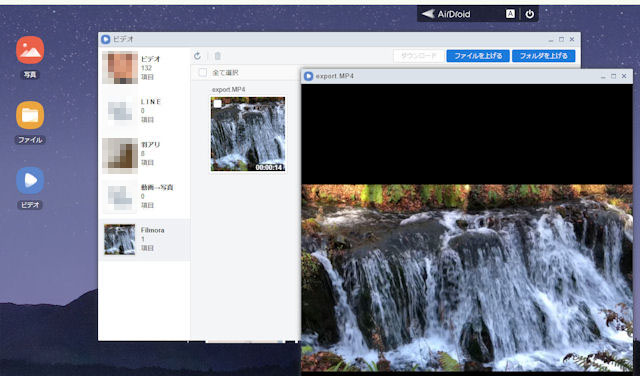Click the trash delete icon in ビデオ toolbar
The width and height of the screenshot is (640, 376).
pyautogui.click(x=218, y=56)
